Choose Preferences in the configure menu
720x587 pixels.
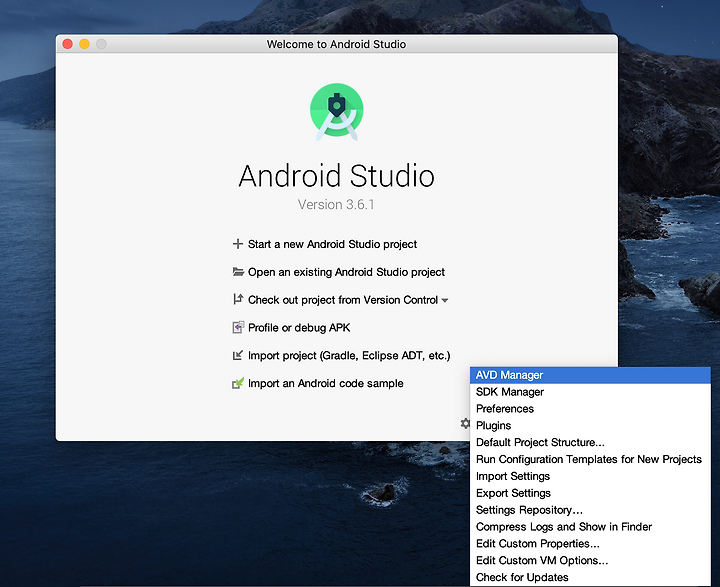590,409
